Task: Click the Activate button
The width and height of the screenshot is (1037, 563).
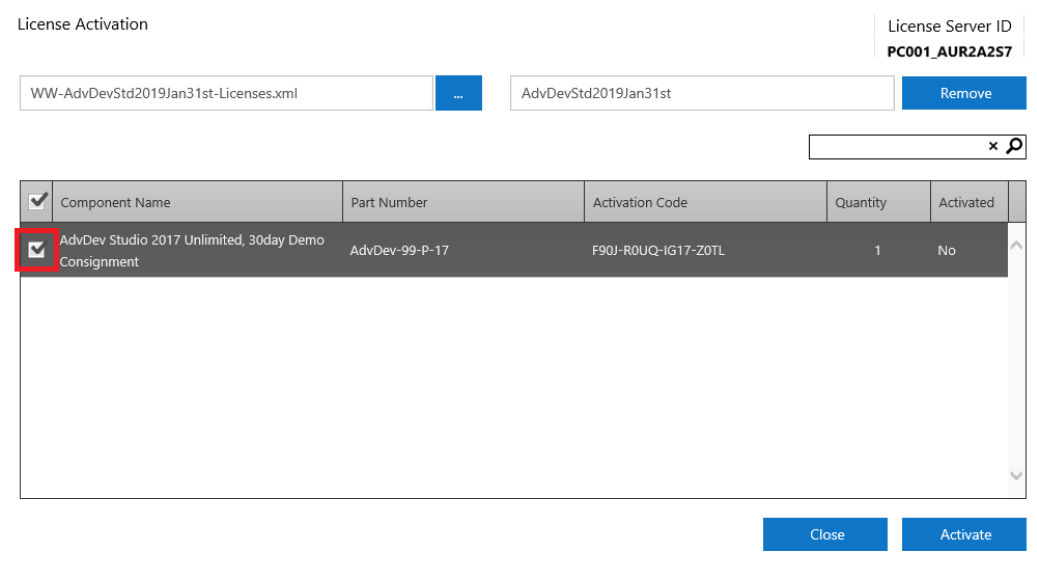Action: point(964,535)
